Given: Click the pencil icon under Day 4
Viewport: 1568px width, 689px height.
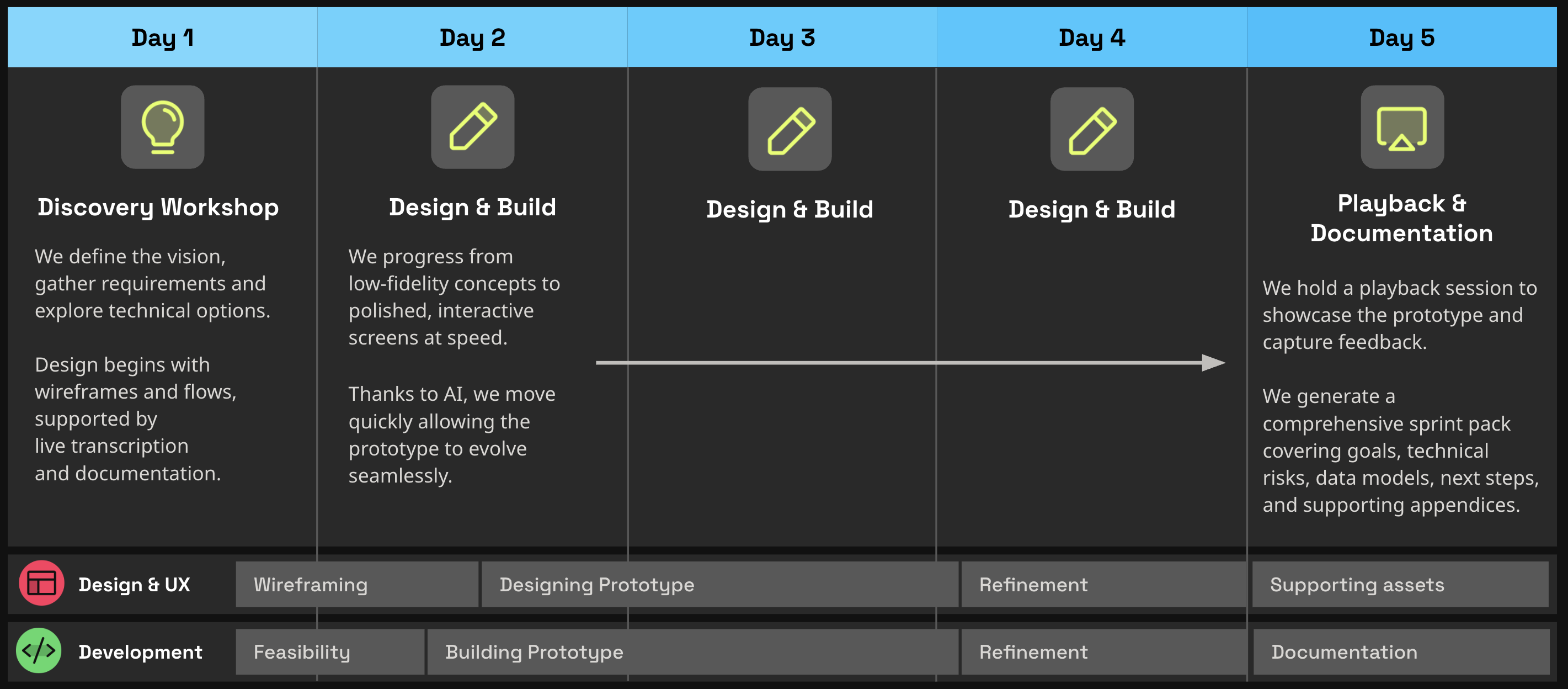Looking at the screenshot, I should click(x=1092, y=129).
